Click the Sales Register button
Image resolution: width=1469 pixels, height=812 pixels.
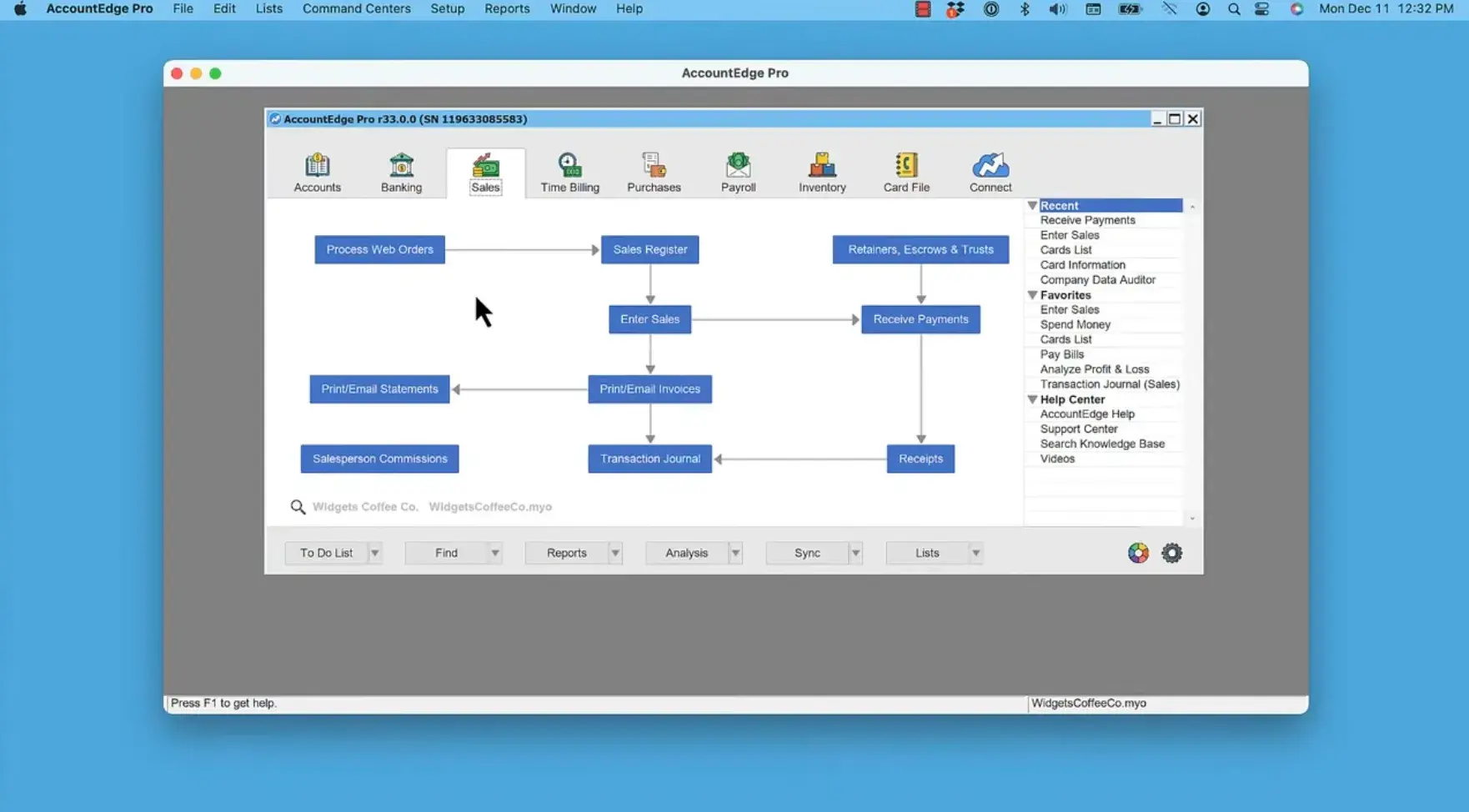point(649,249)
